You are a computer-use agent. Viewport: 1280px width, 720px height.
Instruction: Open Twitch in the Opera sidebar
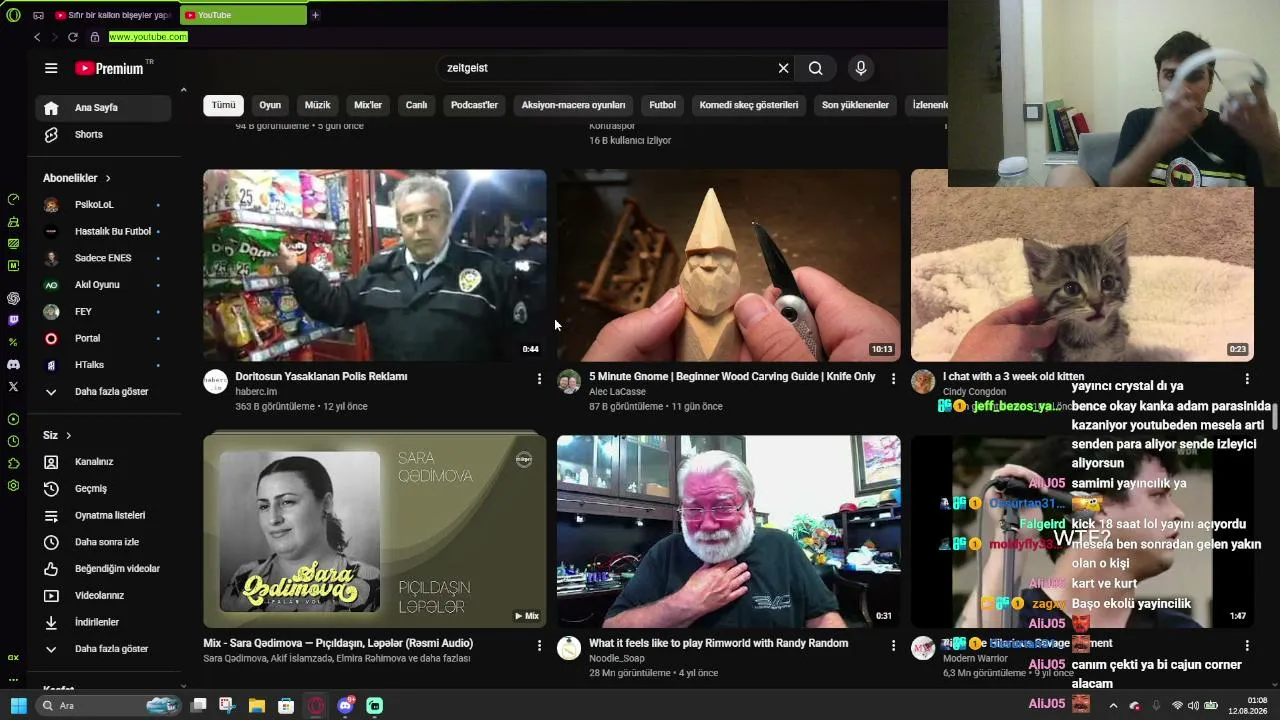(x=13, y=320)
